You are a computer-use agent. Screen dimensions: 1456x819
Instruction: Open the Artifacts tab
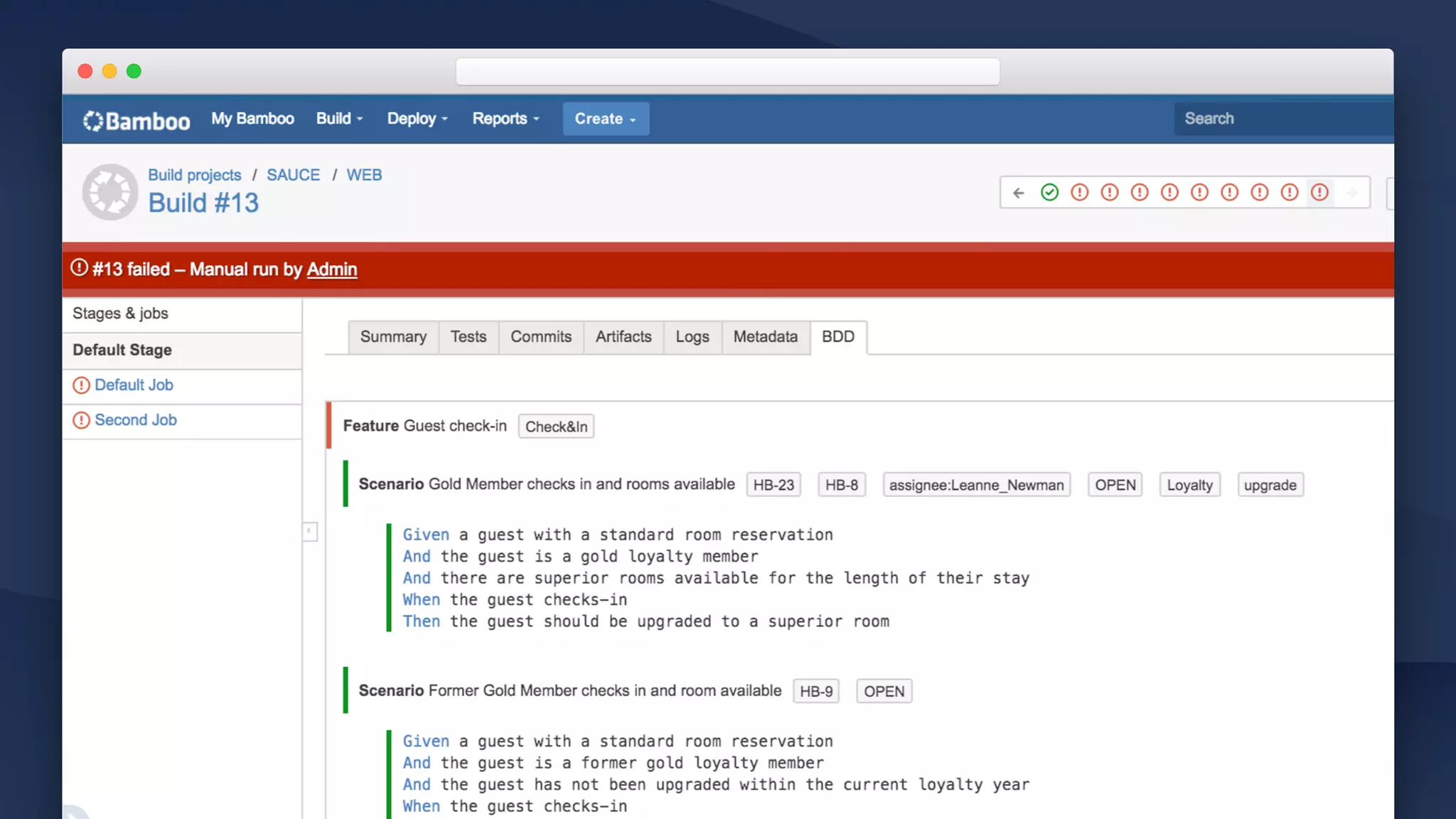coord(623,337)
